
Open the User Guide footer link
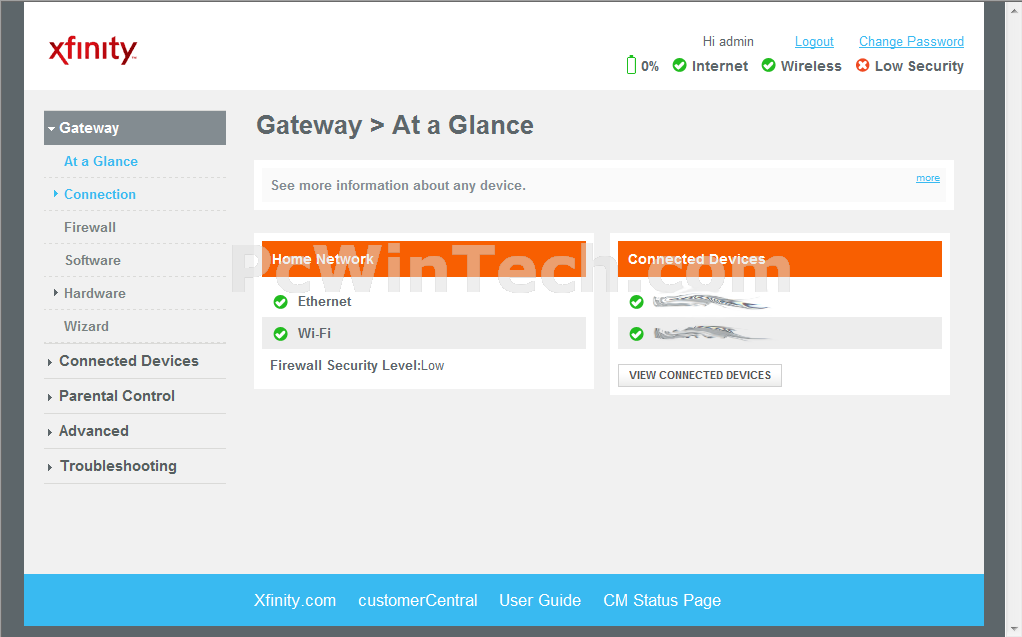[540, 600]
